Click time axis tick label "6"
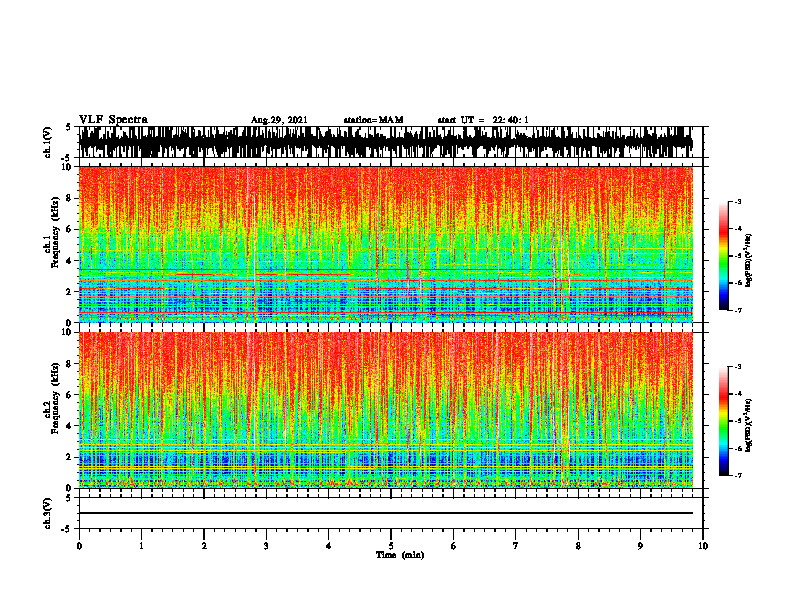The width and height of the screenshot is (792, 612). 454,546
